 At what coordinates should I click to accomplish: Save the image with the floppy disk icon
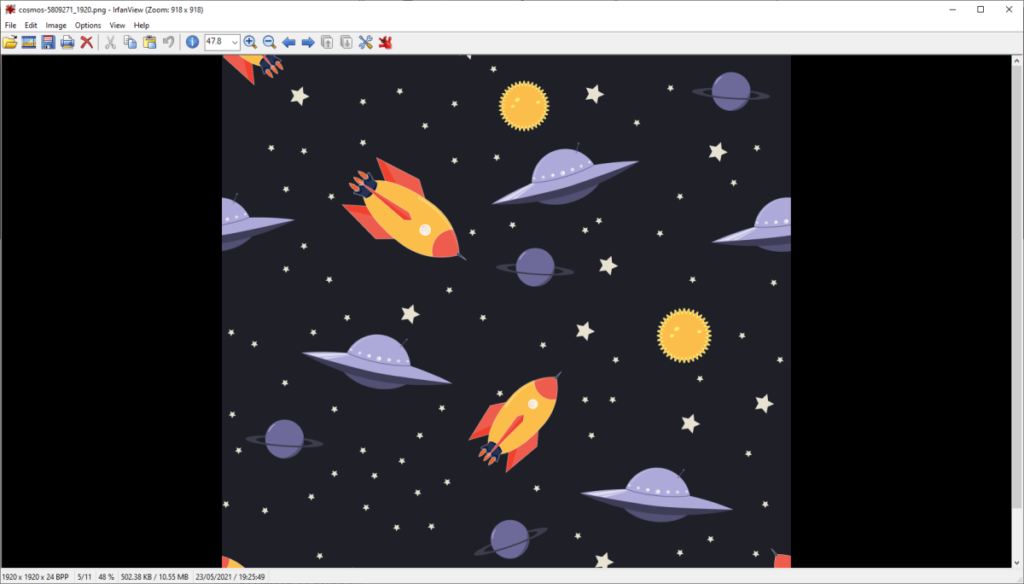coord(48,42)
